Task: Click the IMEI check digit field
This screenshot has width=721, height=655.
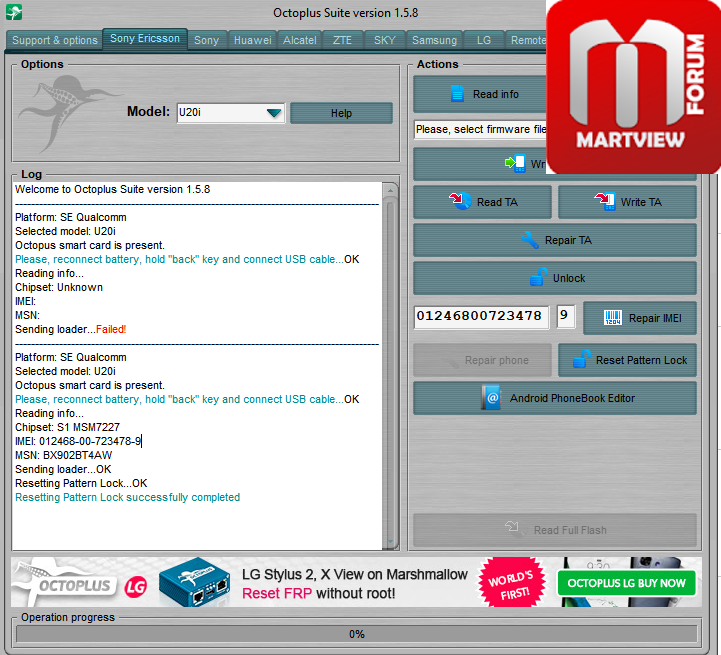Action: [x=566, y=316]
